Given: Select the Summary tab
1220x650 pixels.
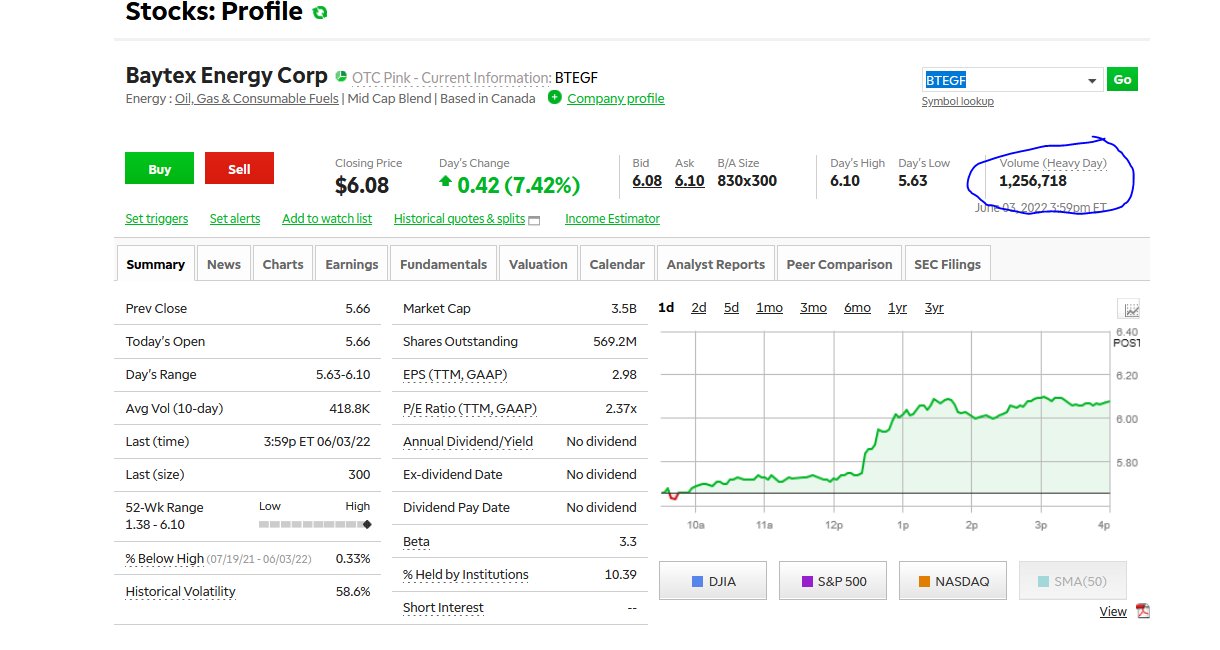Looking at the screenshot, I should click(x=155, y=264).
